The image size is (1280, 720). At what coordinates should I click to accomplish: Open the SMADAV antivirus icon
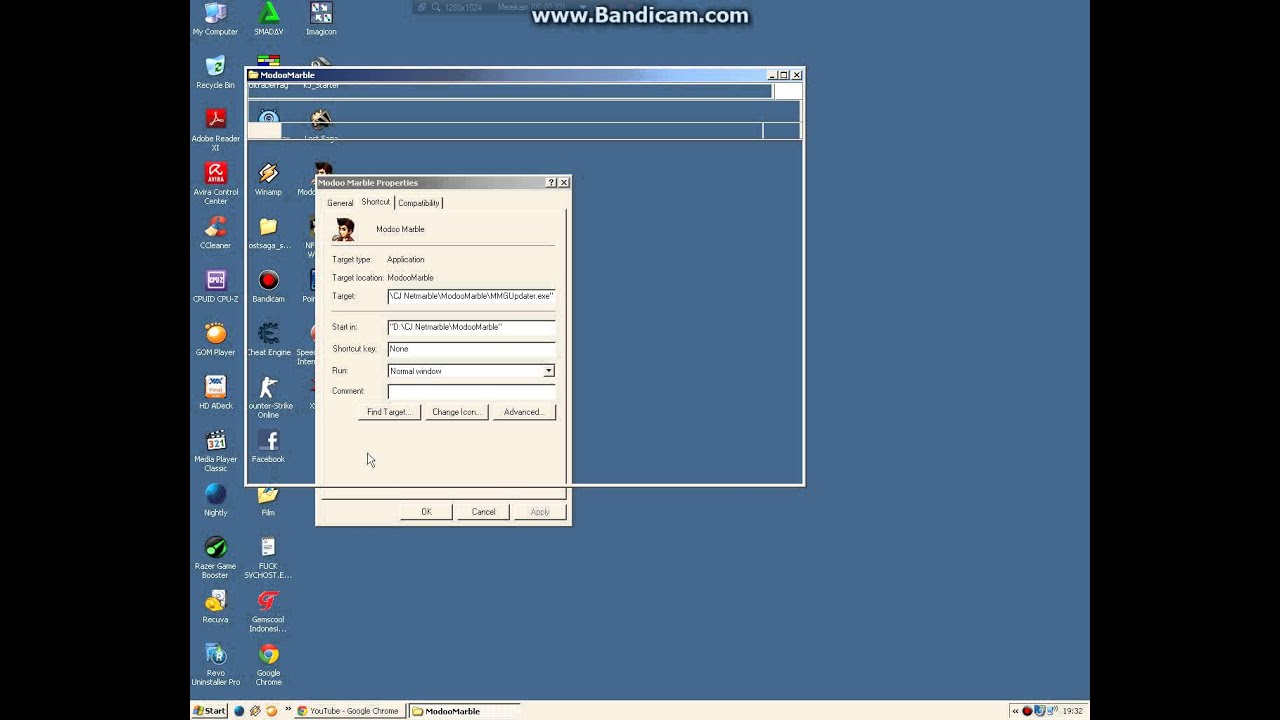[268, 19]
